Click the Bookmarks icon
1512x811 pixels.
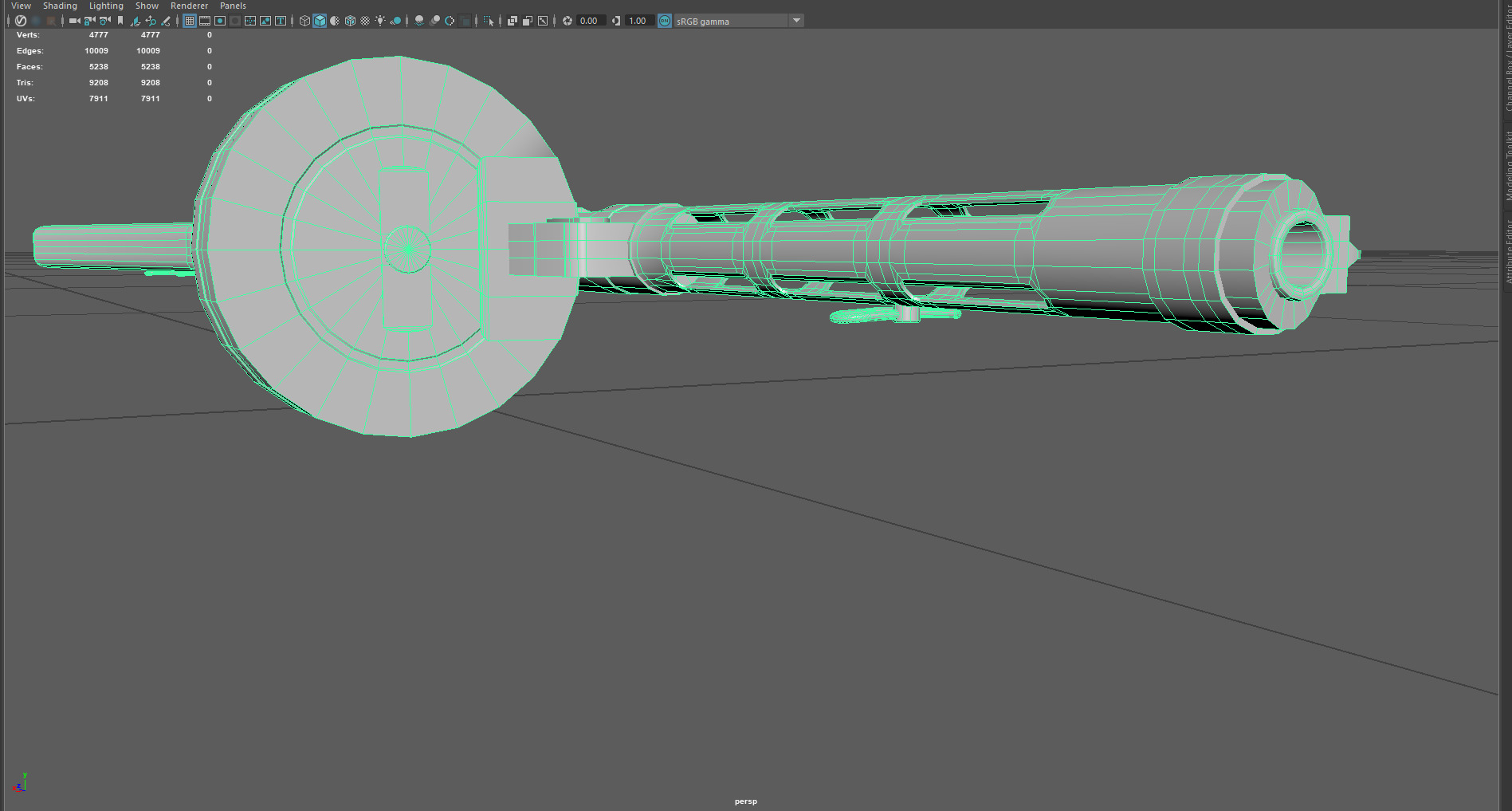pos(120,21)
